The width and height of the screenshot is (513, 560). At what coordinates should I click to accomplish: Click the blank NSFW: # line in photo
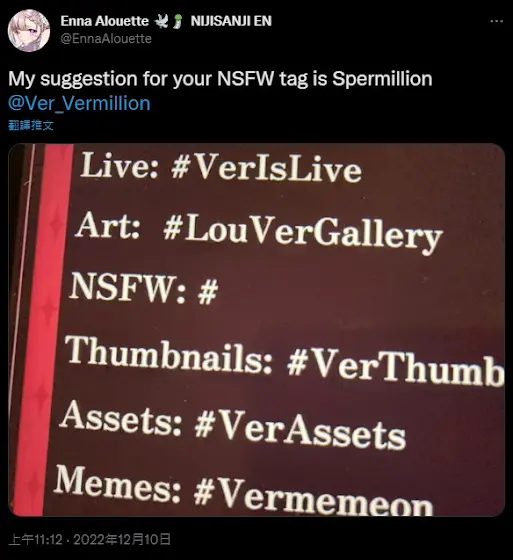click(x=144, y=289)
